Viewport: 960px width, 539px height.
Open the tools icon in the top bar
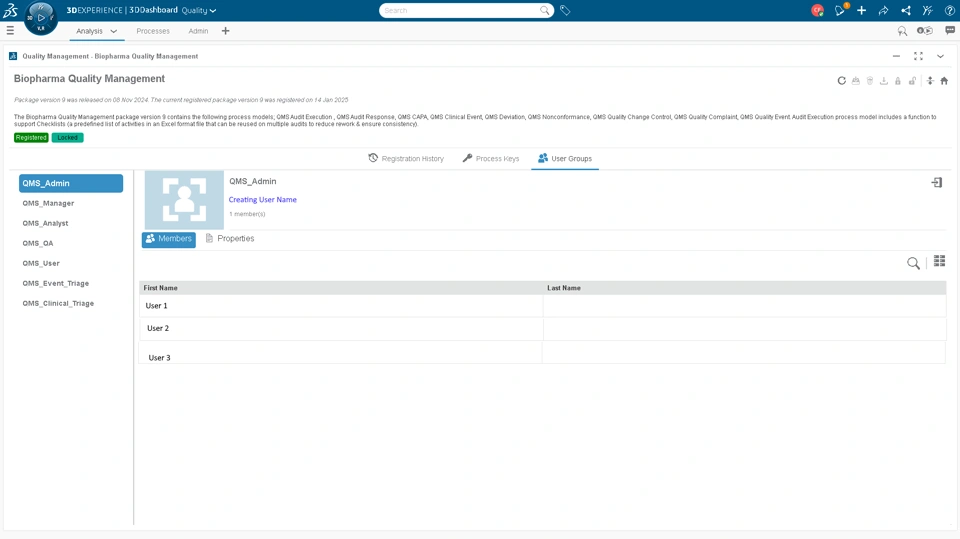928,10
